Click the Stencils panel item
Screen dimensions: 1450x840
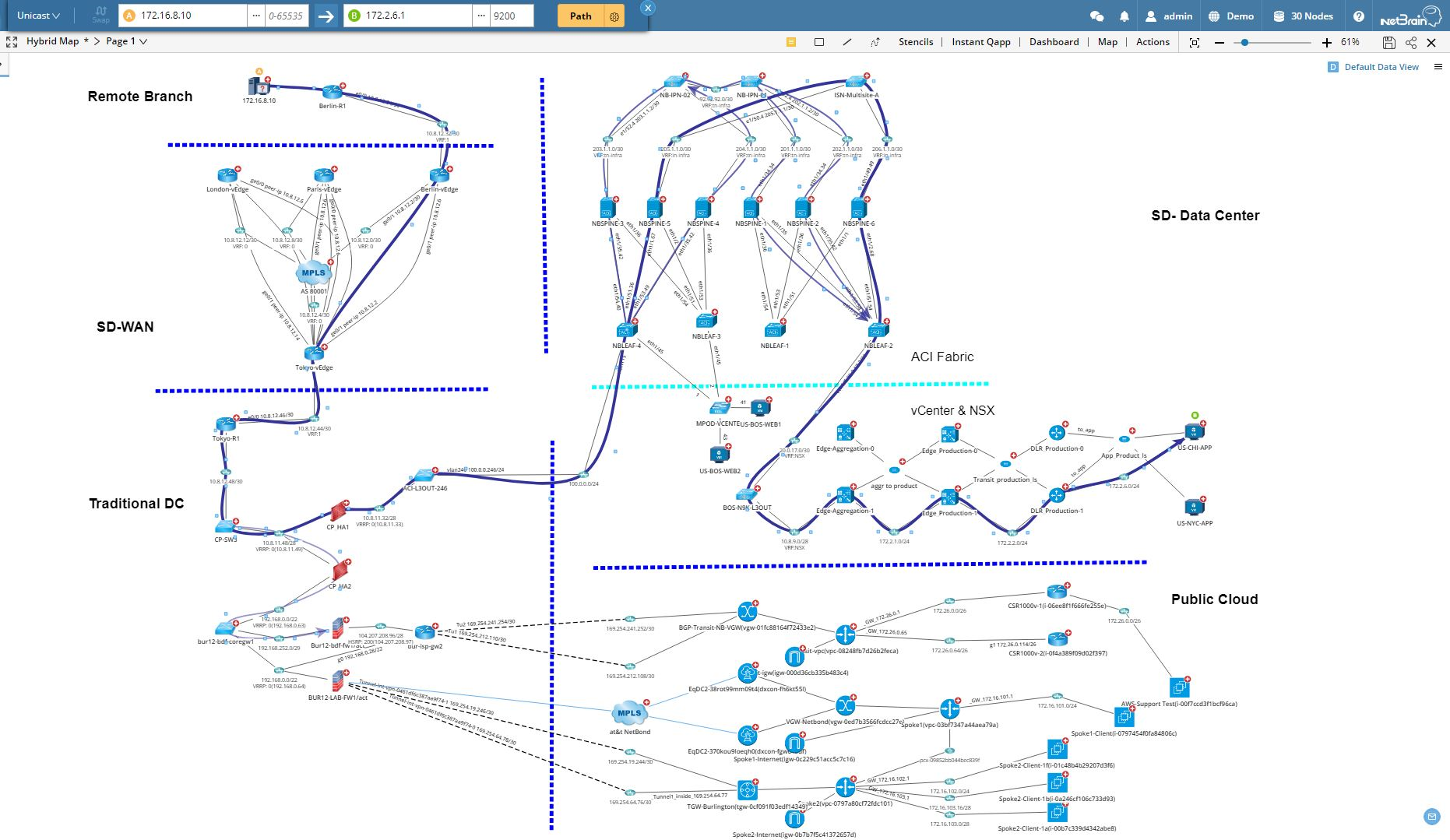pos(916,41)
